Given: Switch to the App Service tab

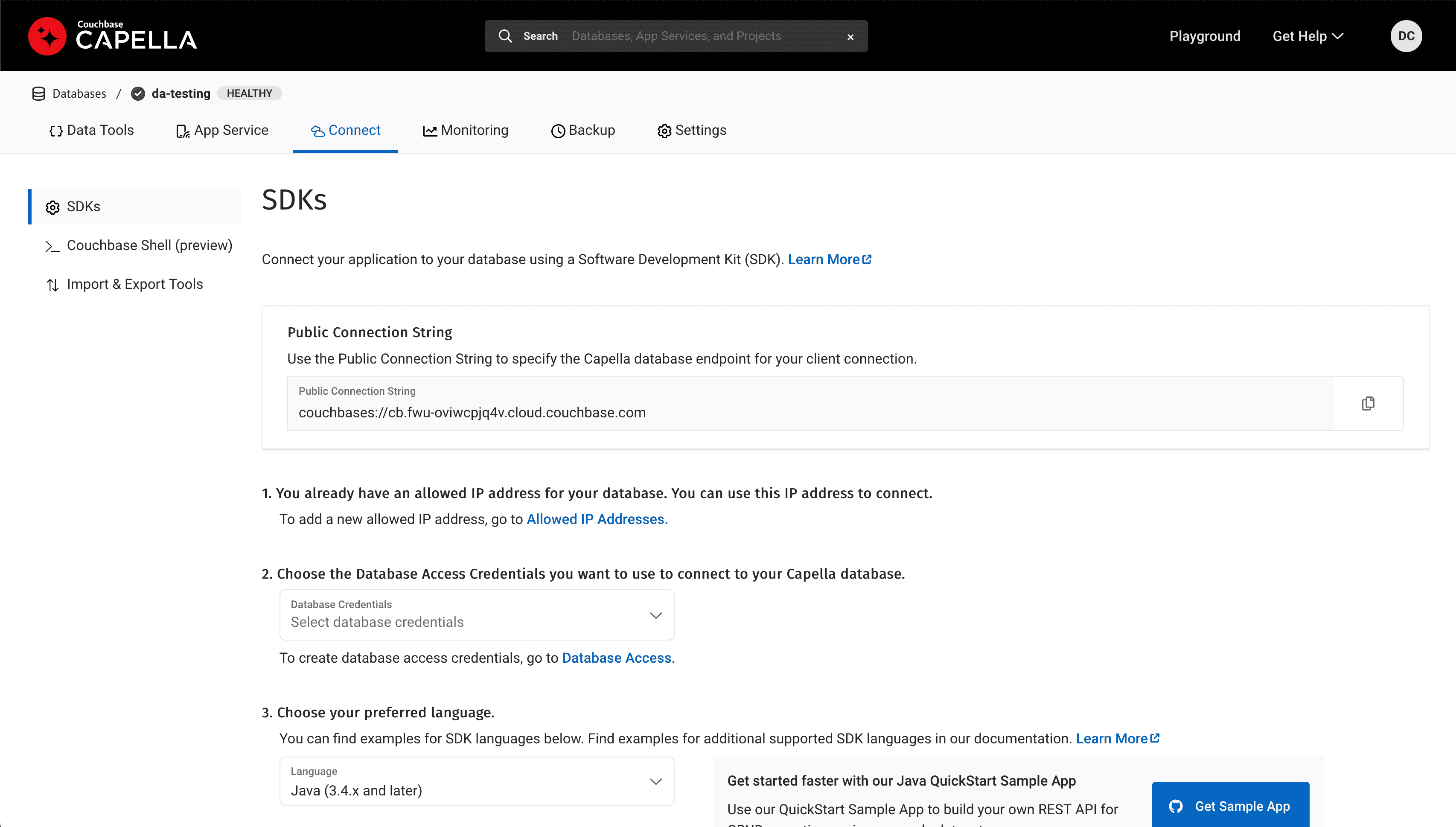Looking at the screenshot, I should click(221, 131).
